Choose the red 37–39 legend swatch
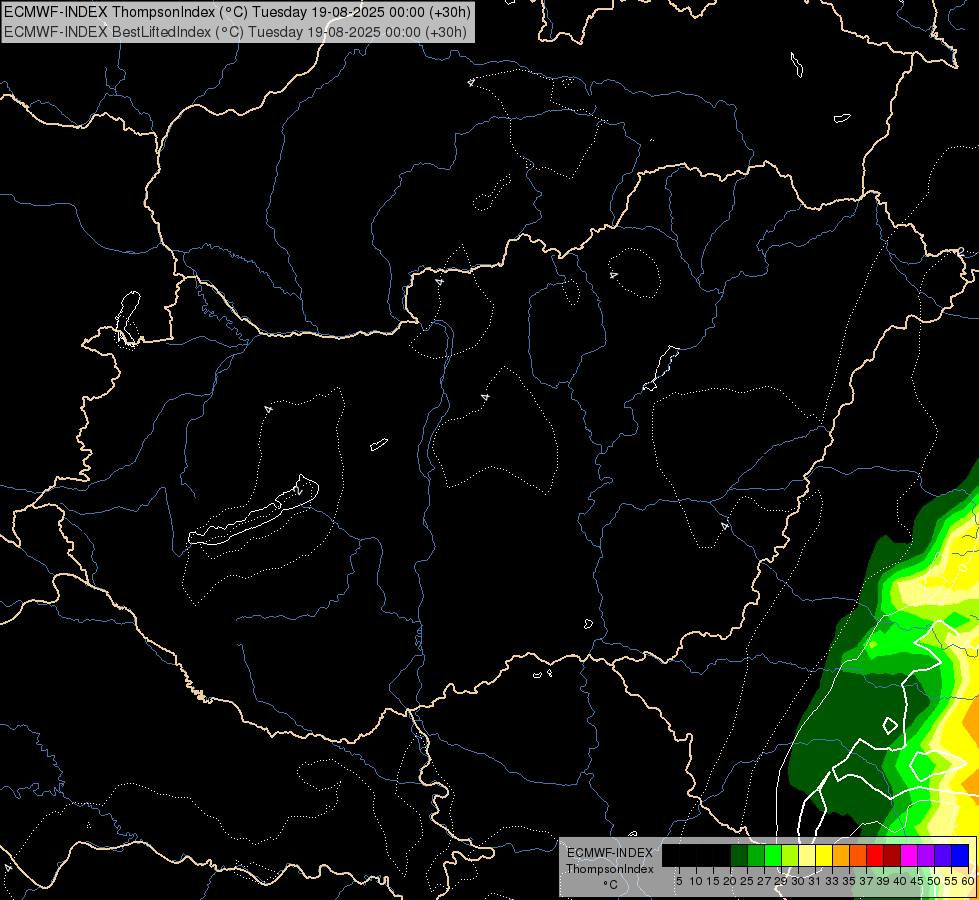 tap(875, 856)
